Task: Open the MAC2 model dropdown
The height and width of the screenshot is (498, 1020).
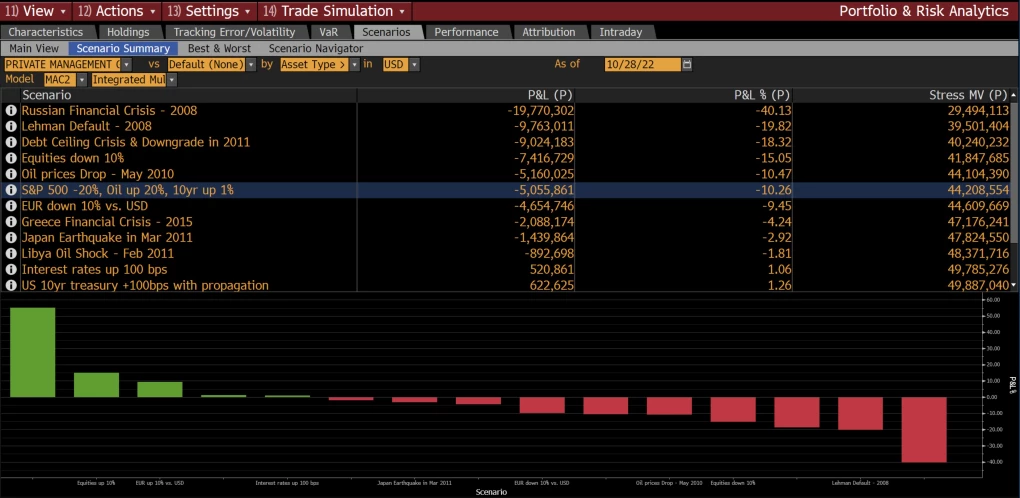Action: click(x=82, y=79)
